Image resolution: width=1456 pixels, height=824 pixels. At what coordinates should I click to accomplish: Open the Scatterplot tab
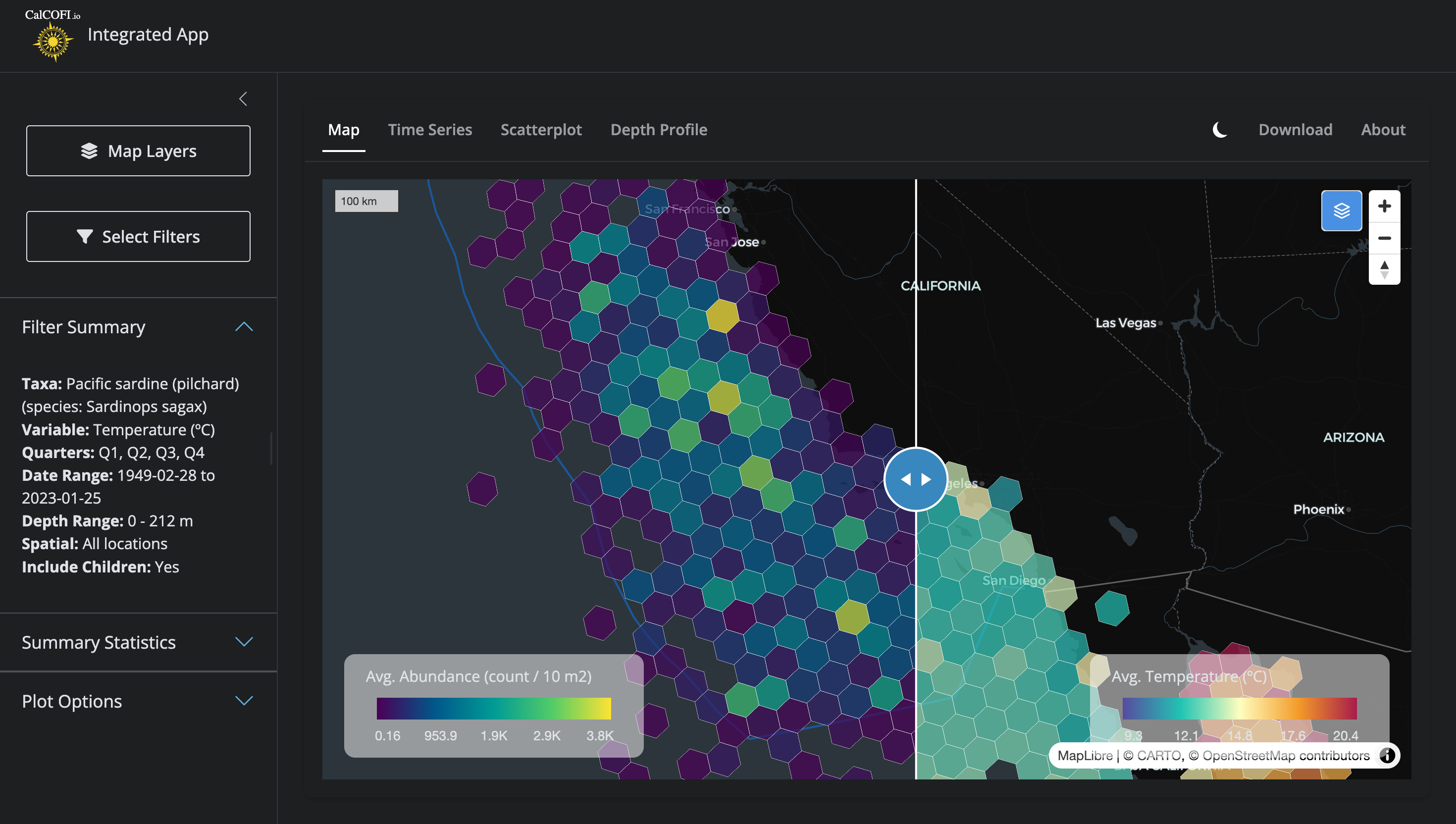point(541,130)
